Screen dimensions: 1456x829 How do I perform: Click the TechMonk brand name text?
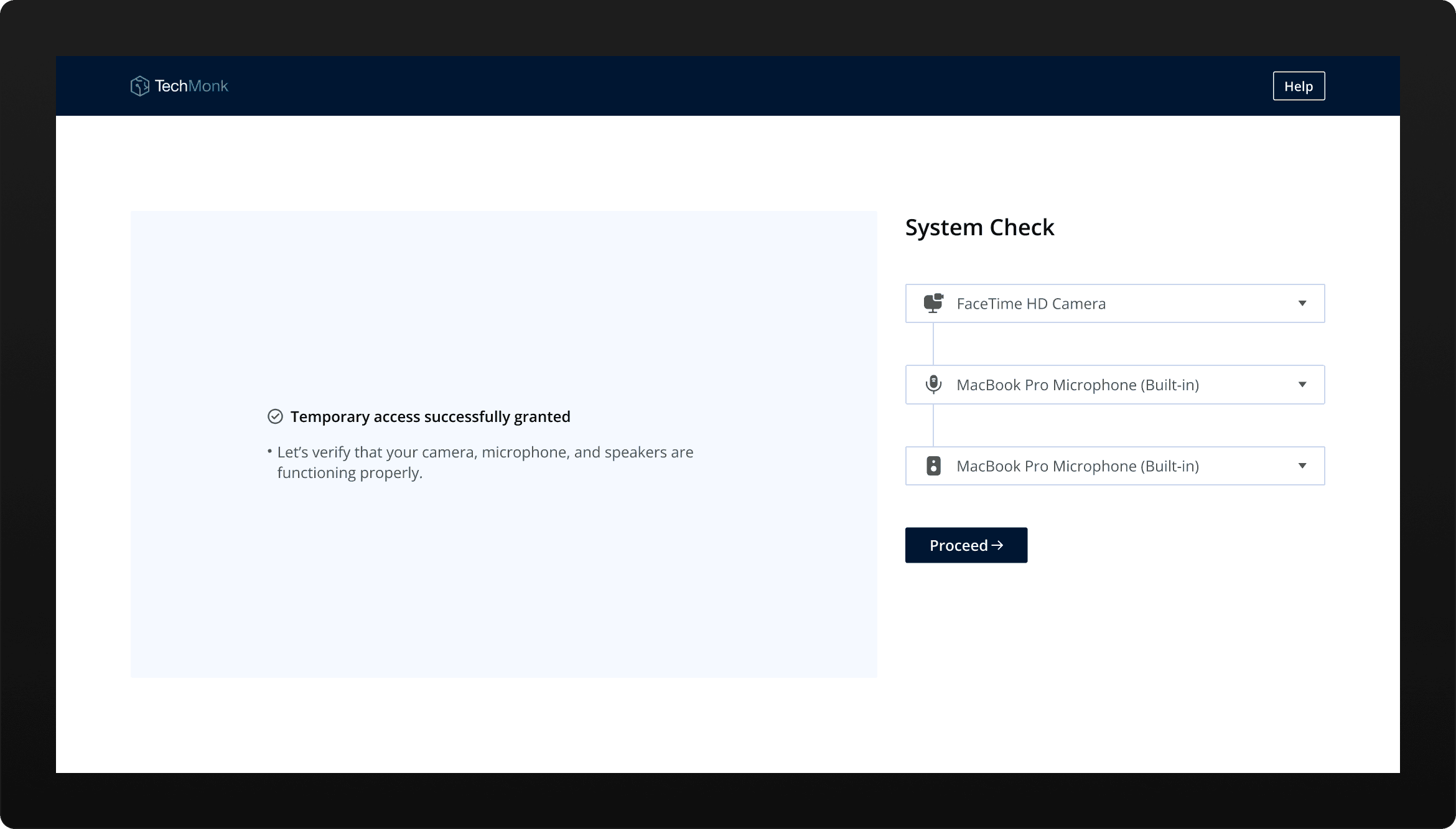pyautogui.click(x=191, y=86)
